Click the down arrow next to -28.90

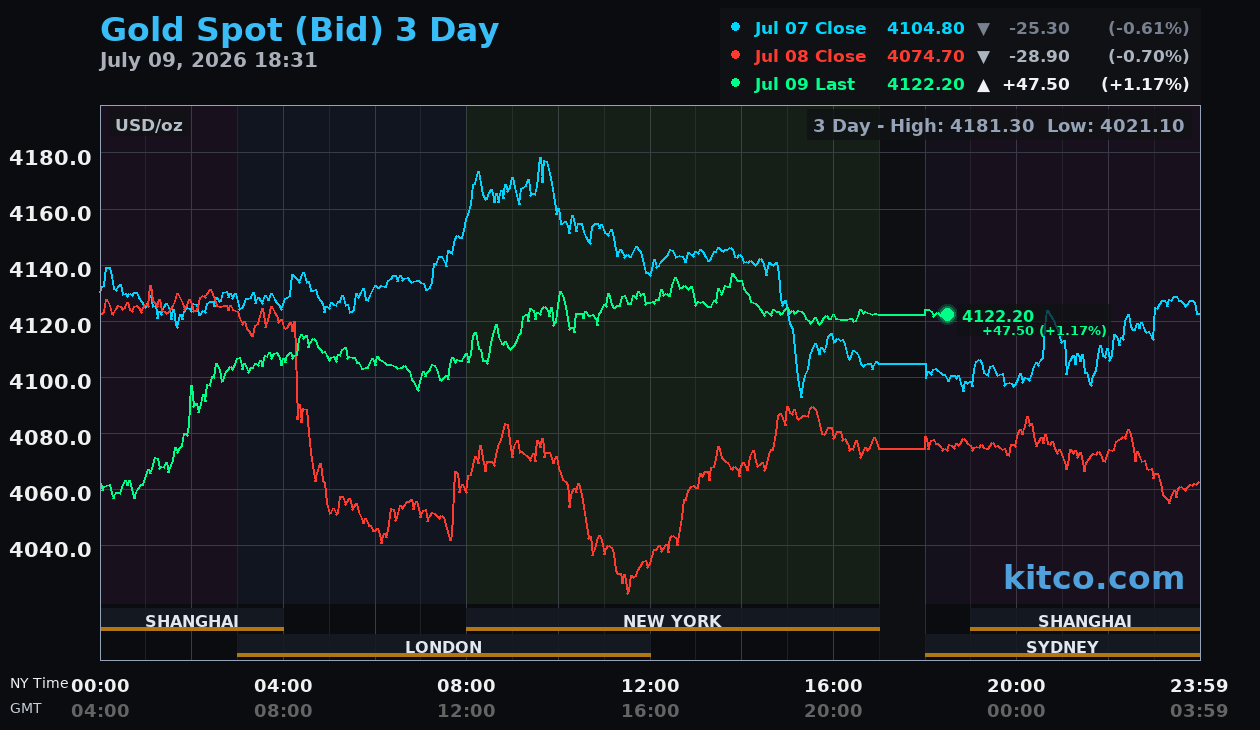coord(983,57)
